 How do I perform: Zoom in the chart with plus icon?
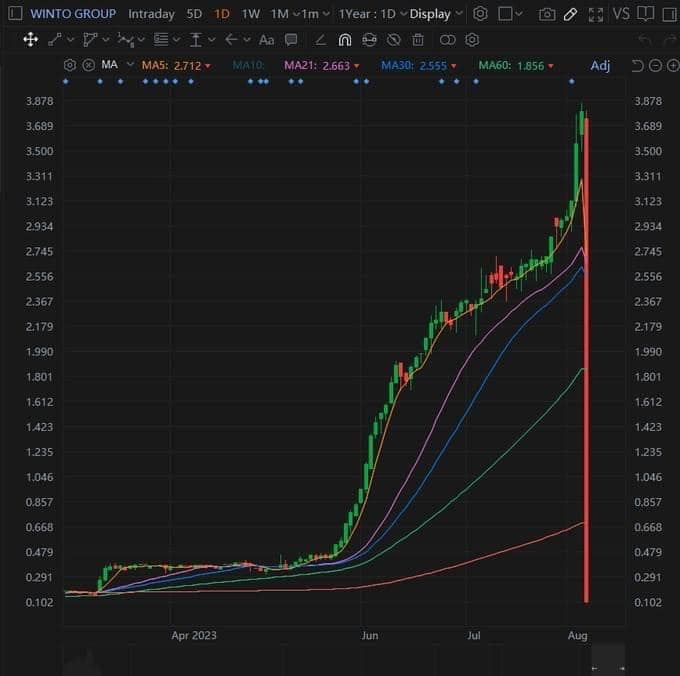tap(673, 65)
